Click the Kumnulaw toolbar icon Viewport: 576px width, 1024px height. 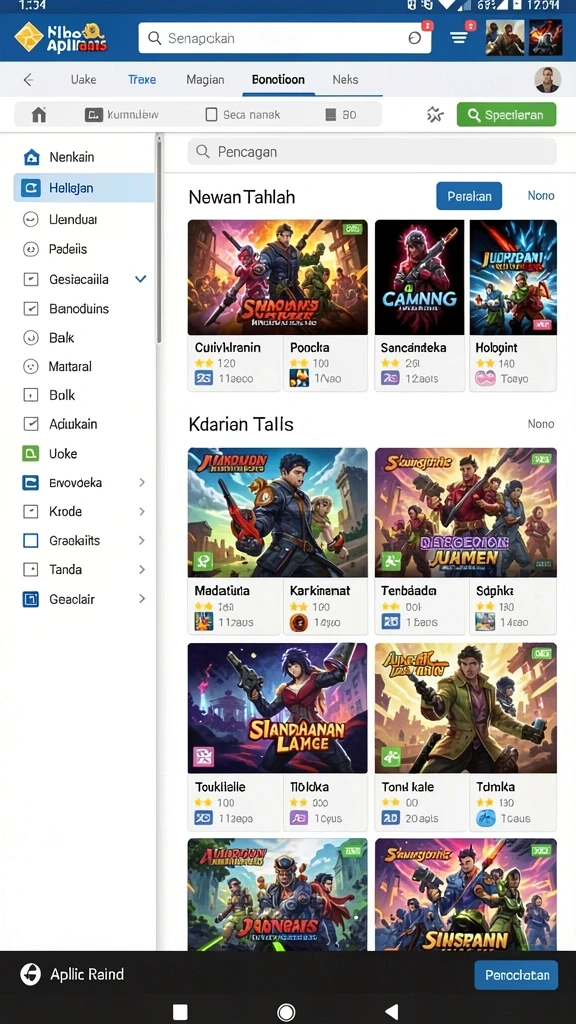coord(94,115)
